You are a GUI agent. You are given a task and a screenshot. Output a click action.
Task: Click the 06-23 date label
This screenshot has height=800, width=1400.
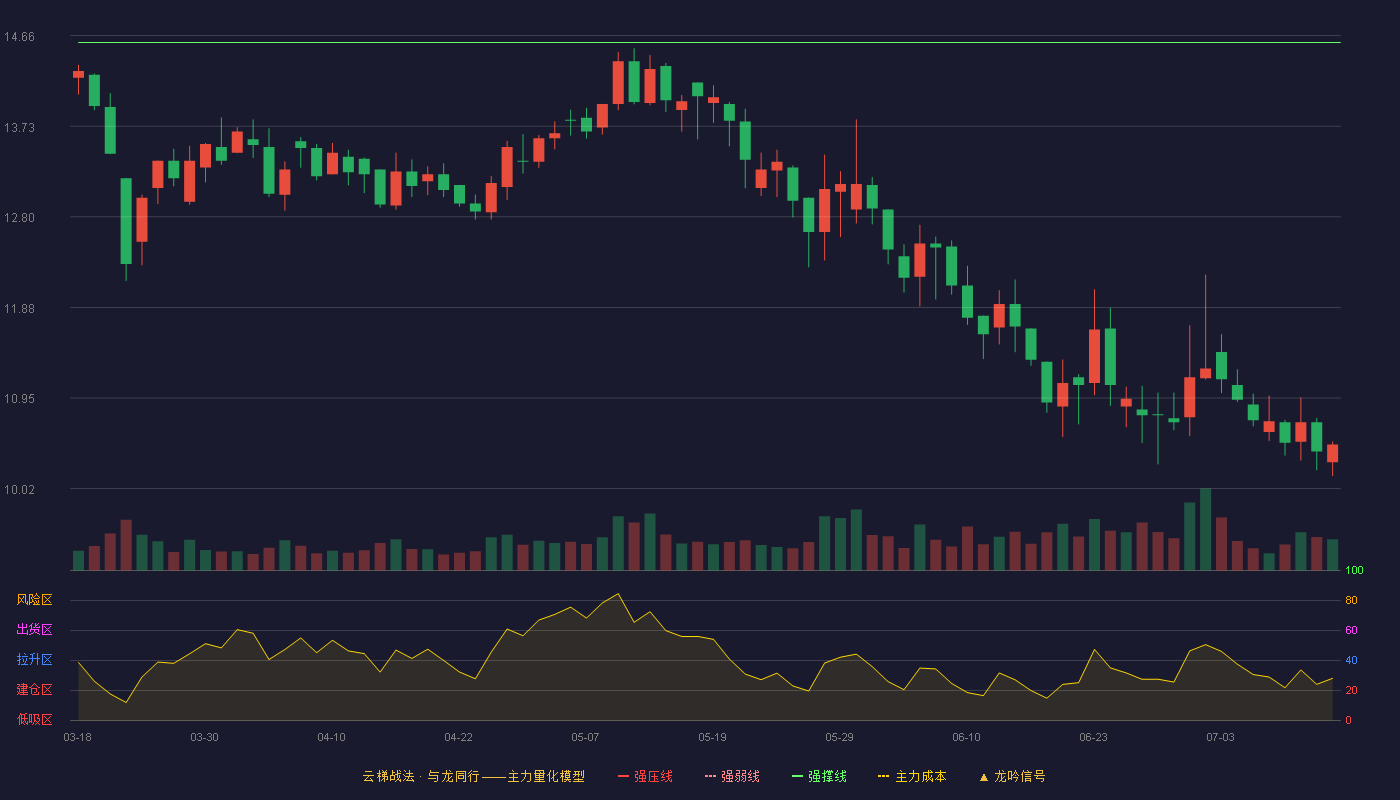(1093, 737)
